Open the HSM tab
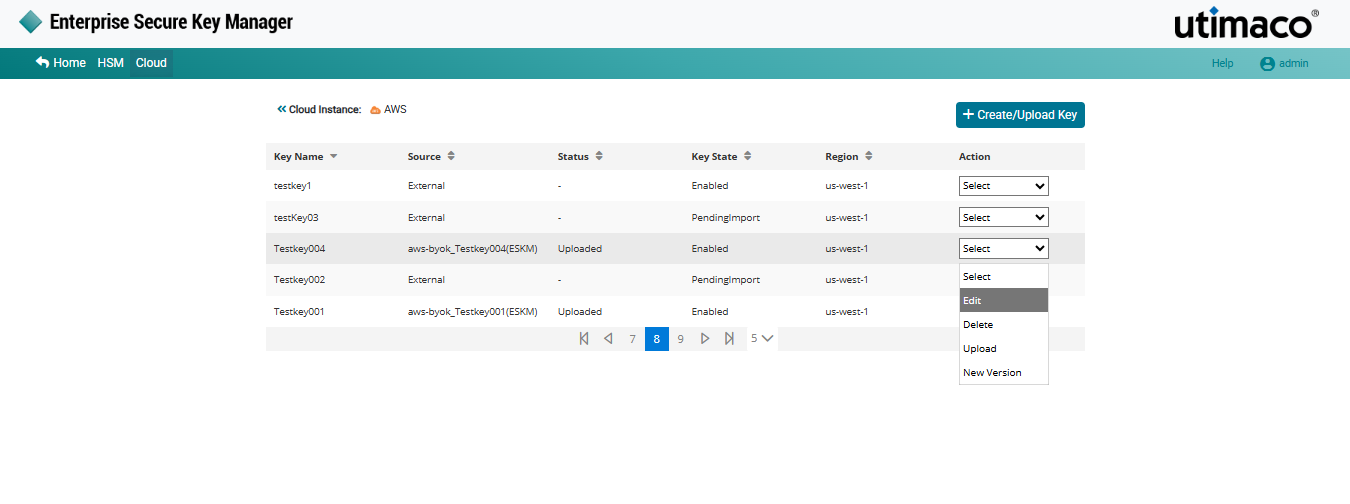This screenshot has width=1350, height=504. 111,63
